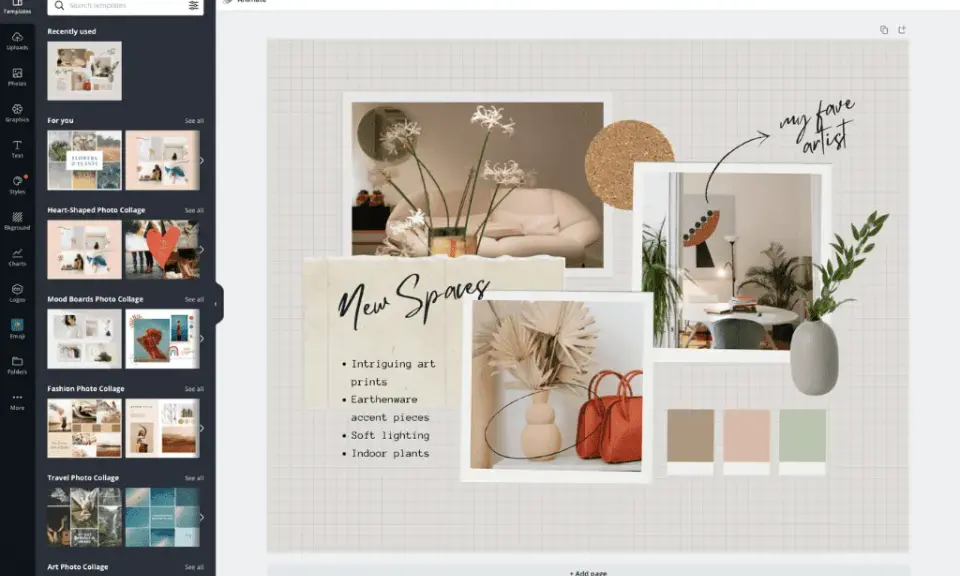See all Travel Photo Collage templates

[x=194, y=478]
